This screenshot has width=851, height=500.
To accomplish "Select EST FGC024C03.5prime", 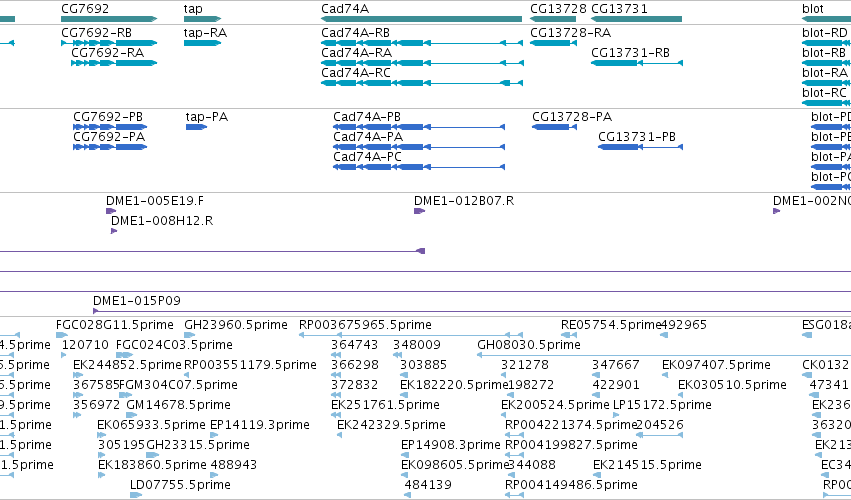I will coord(125,355).
